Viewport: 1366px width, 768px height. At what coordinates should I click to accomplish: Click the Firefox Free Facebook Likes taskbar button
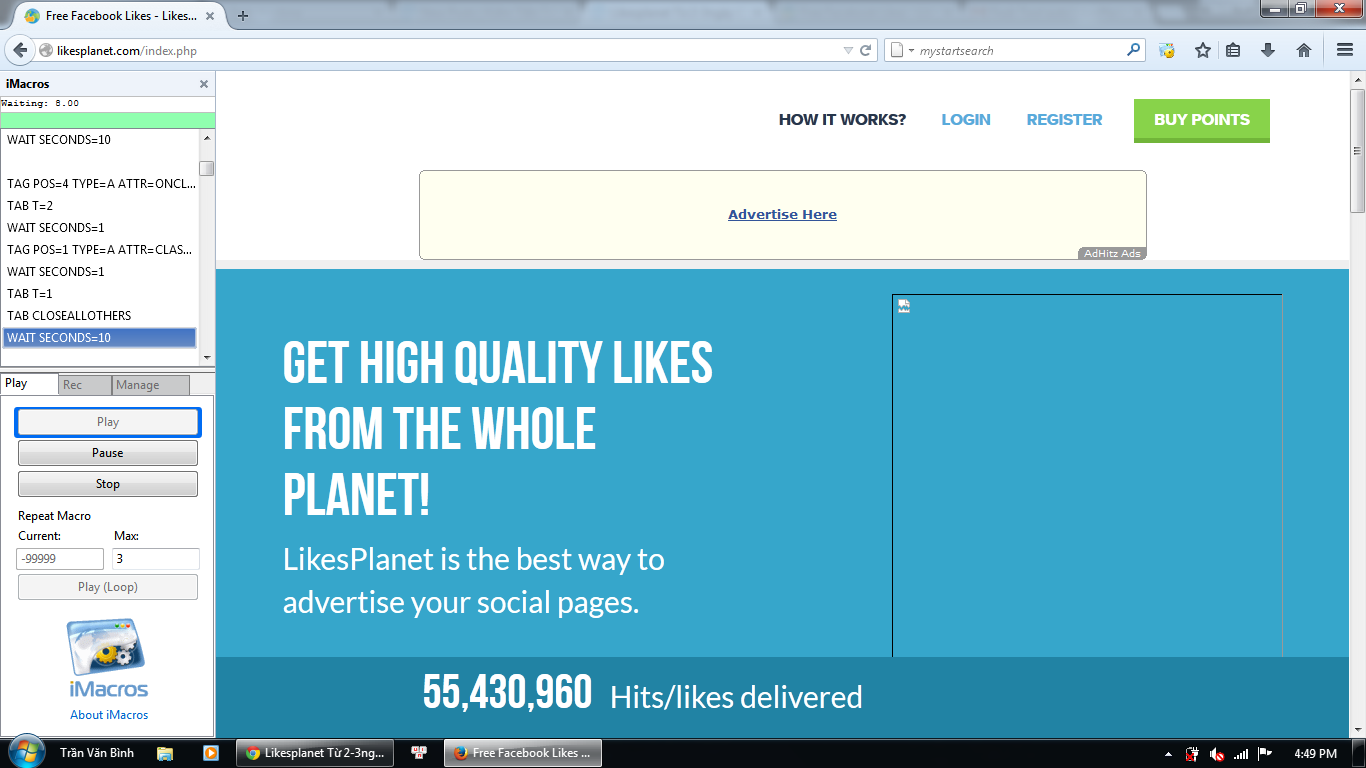point(523,753)
